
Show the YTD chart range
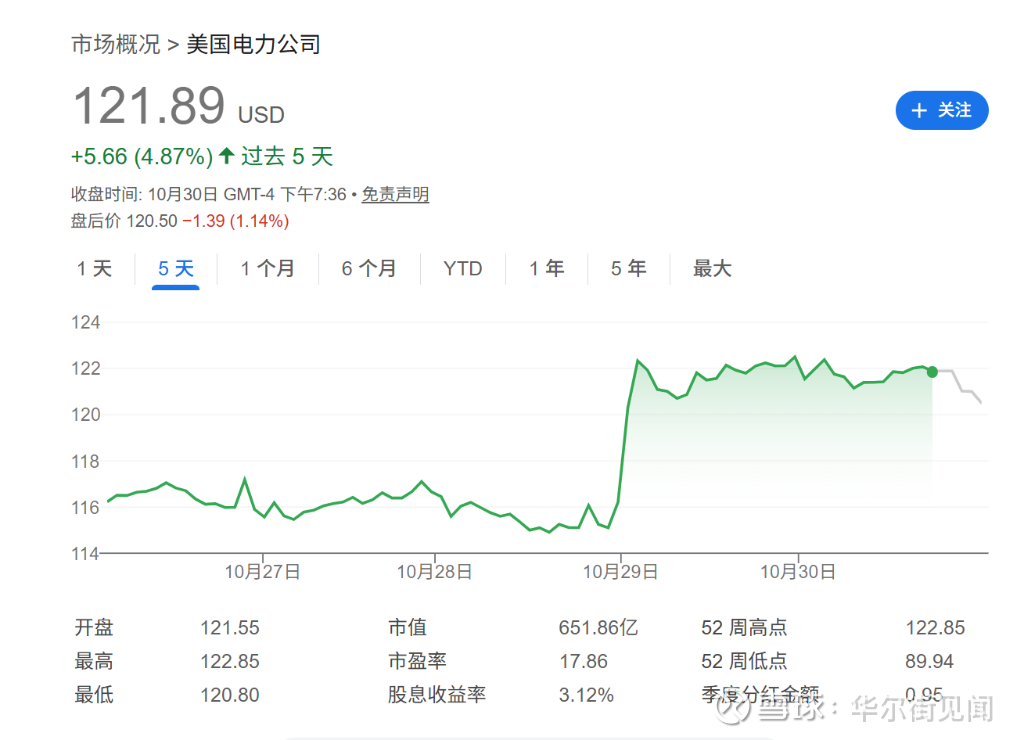click(462, 268)
